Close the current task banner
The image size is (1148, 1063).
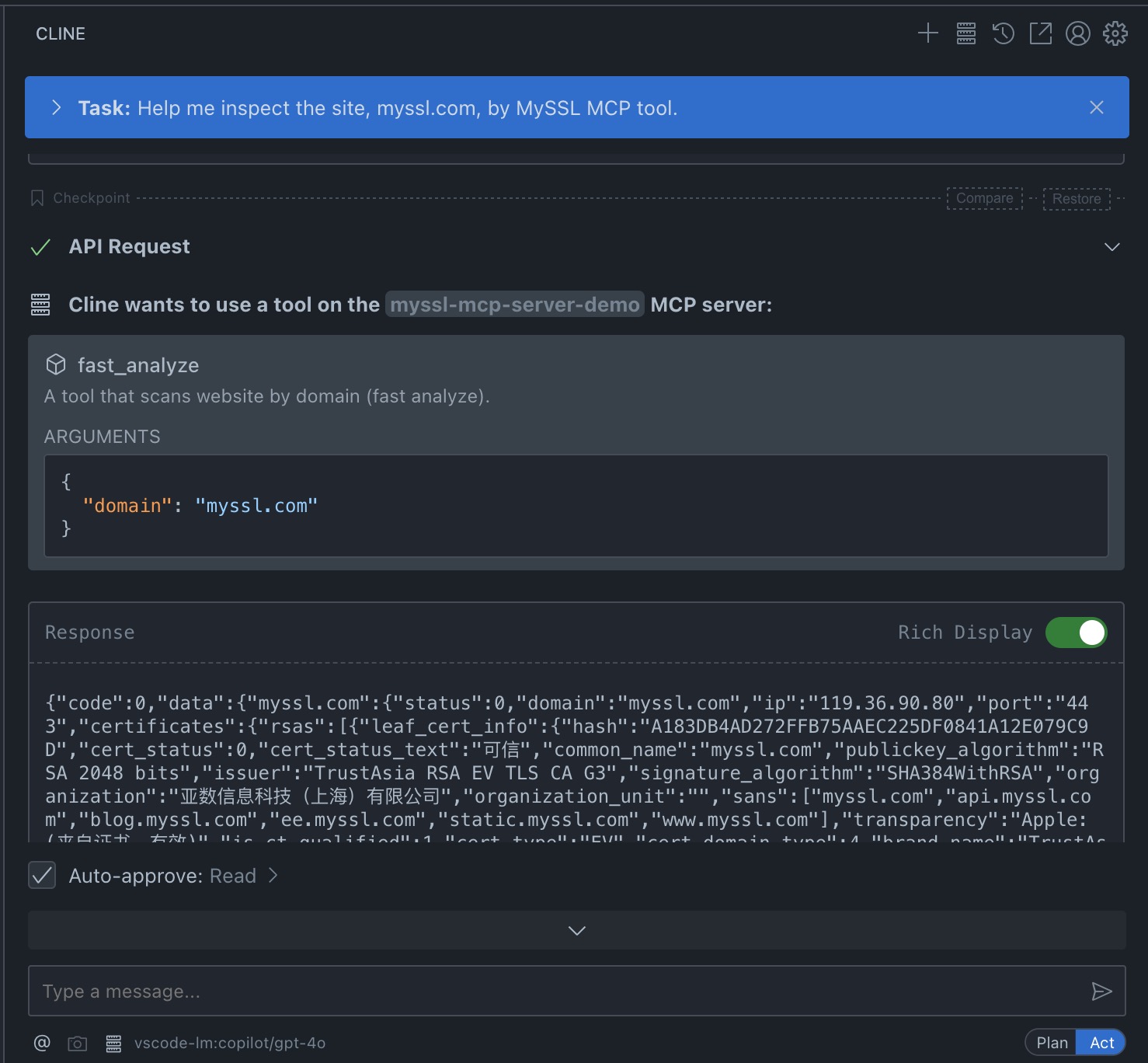[x=1097, y=107]
